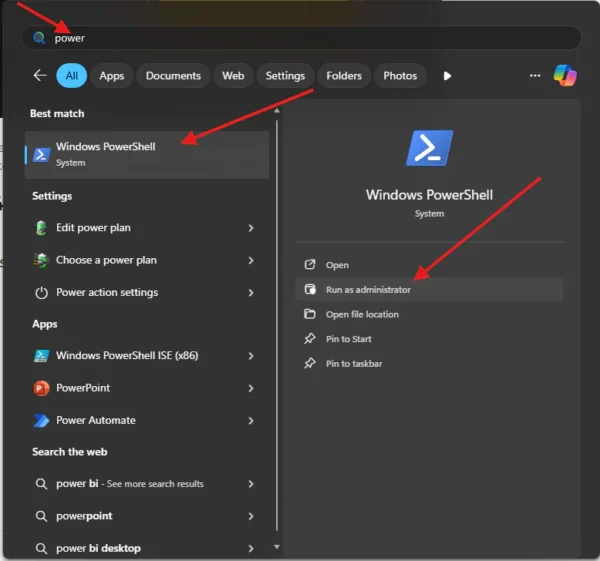600x561 pixels.
Task: Choose Pin to taskbar
Action: (x=429, y=364)
